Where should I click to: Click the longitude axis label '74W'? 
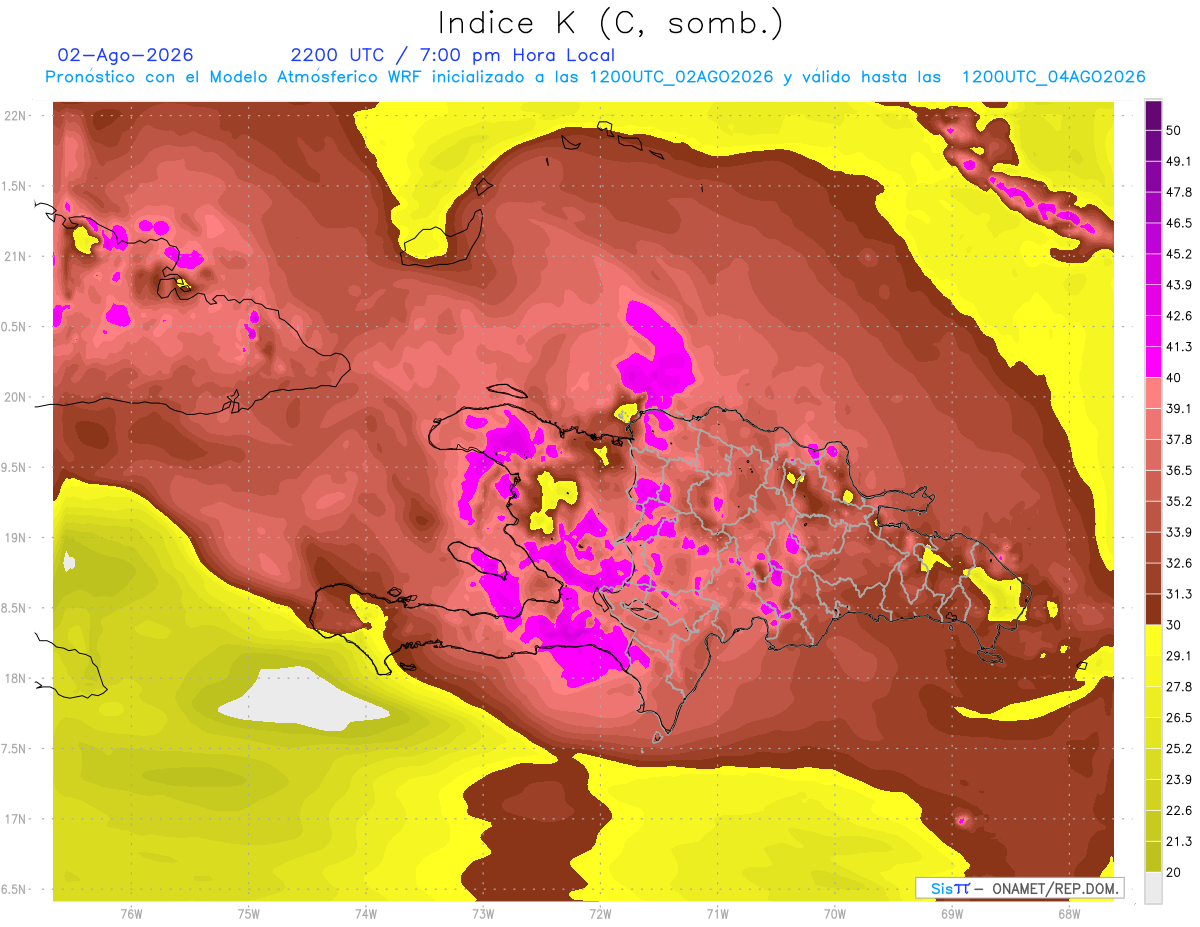tap(365, 914)
